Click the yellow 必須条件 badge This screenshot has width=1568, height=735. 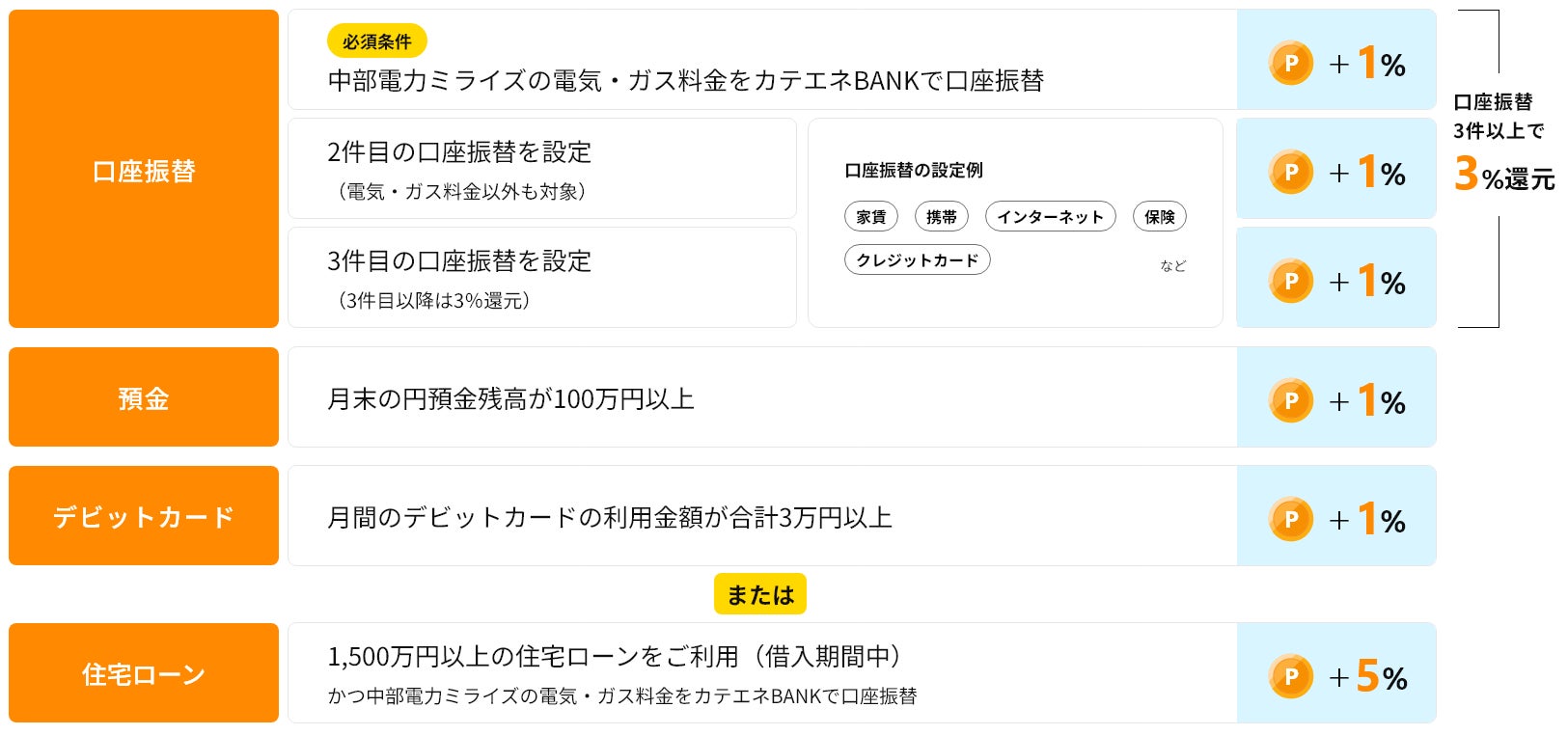click(376, 41)
